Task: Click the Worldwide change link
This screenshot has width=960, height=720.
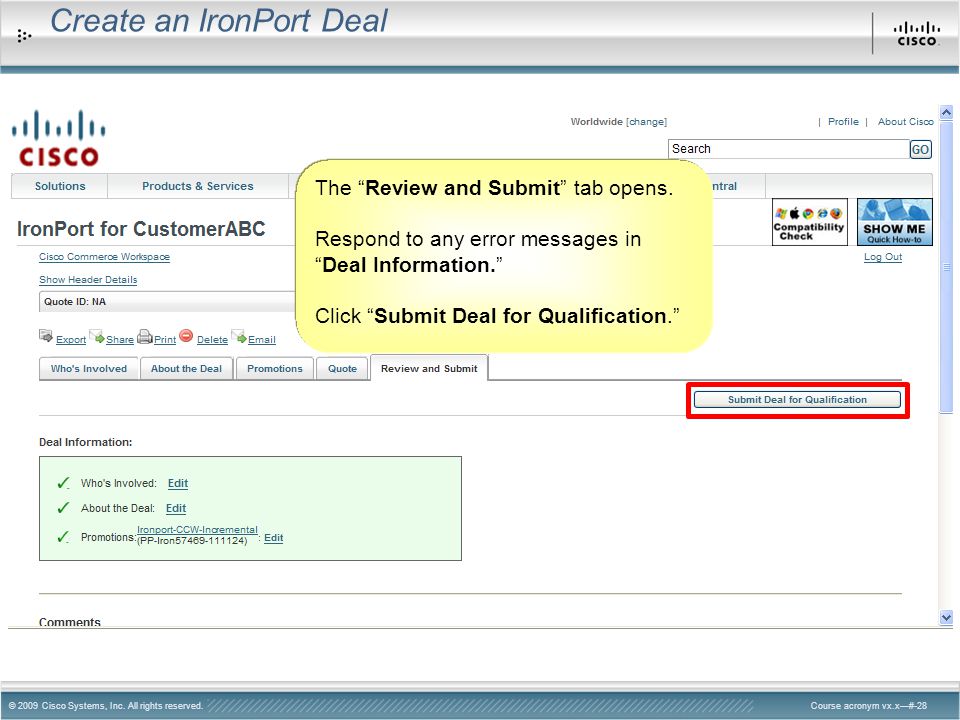Action: pyautogui.click(x=646, y=121)
